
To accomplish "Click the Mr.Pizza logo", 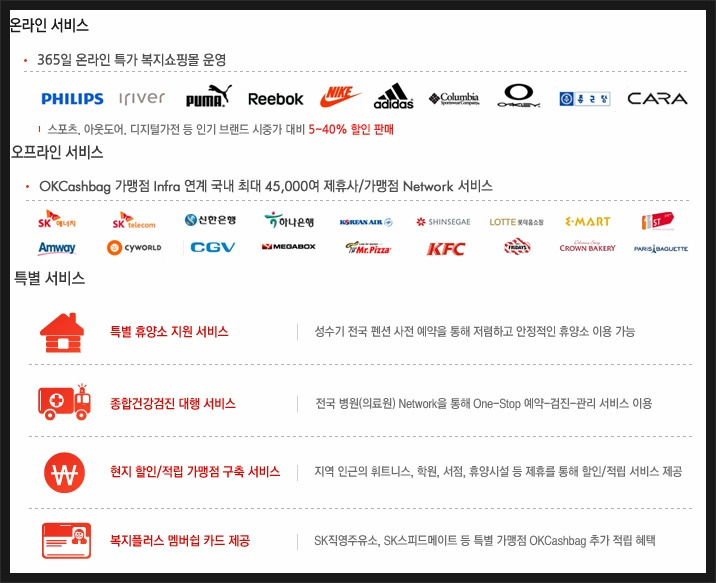I will tap(368, 247).
